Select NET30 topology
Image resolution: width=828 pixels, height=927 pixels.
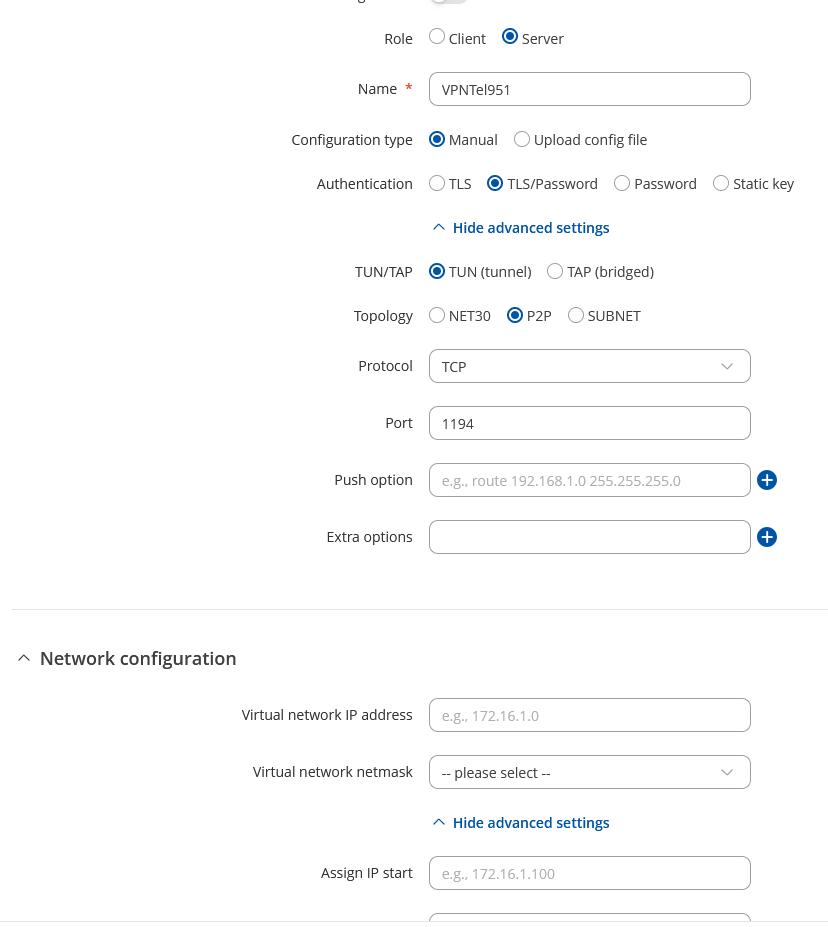[437, 315]
